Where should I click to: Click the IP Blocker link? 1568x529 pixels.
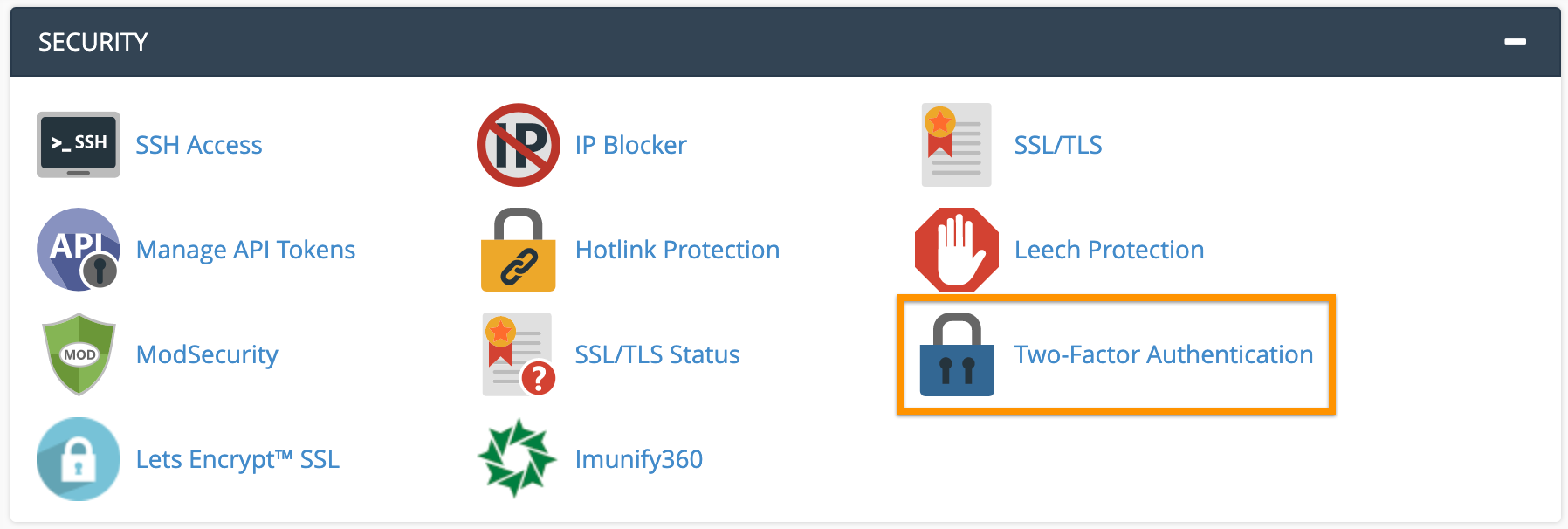coord(629,145)
